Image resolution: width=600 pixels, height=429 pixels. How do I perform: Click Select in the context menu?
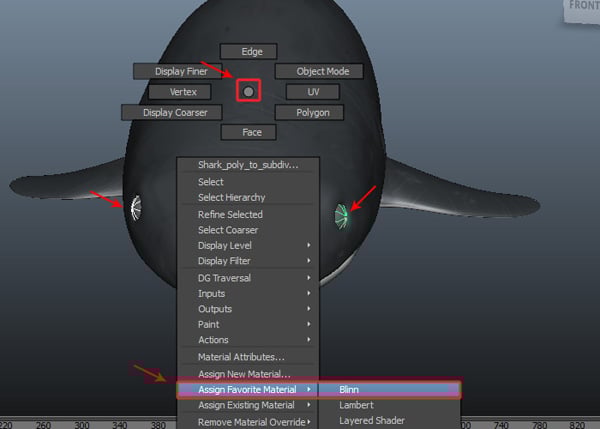tap(248, 182)
